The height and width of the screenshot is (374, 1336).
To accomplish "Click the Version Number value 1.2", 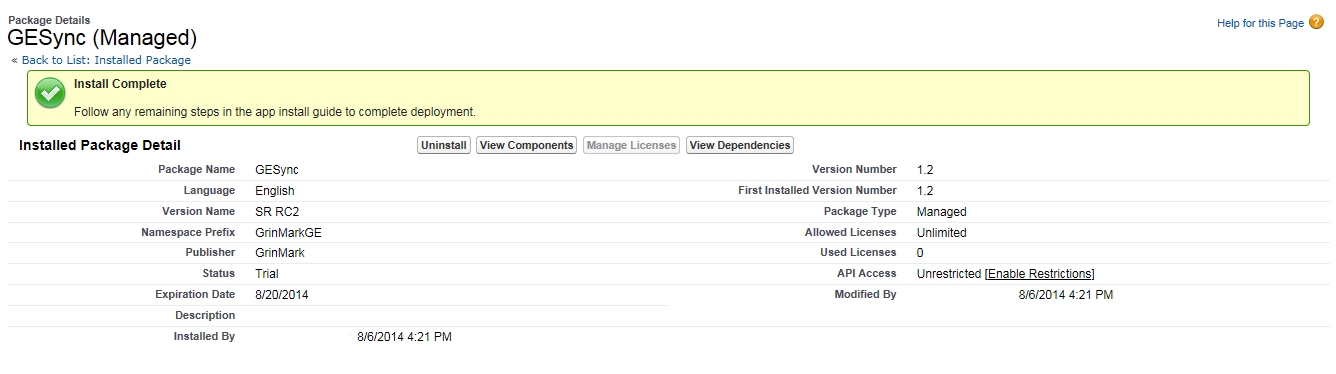I will 925,170.
